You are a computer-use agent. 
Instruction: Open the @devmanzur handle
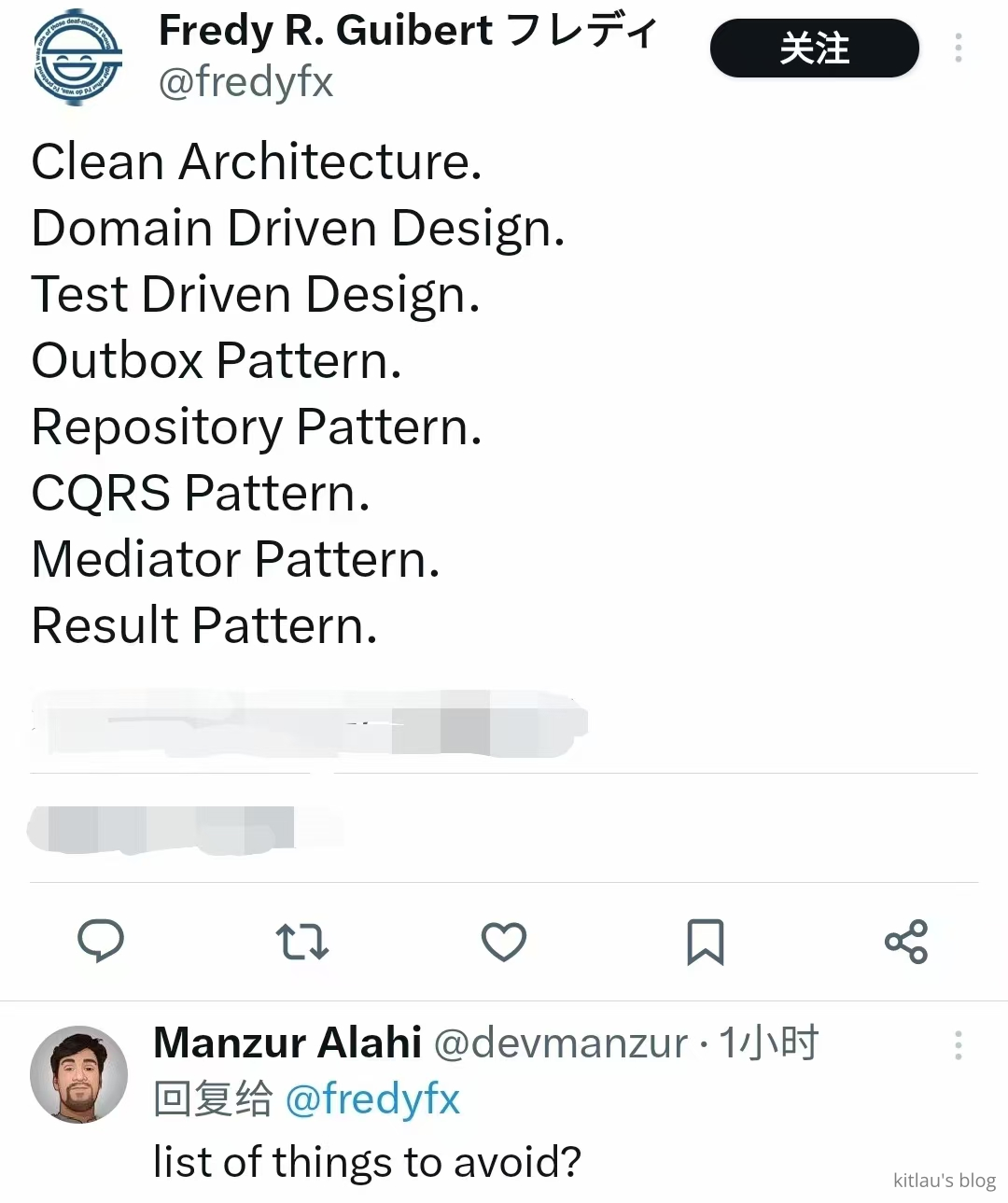tap(561, 1042)
